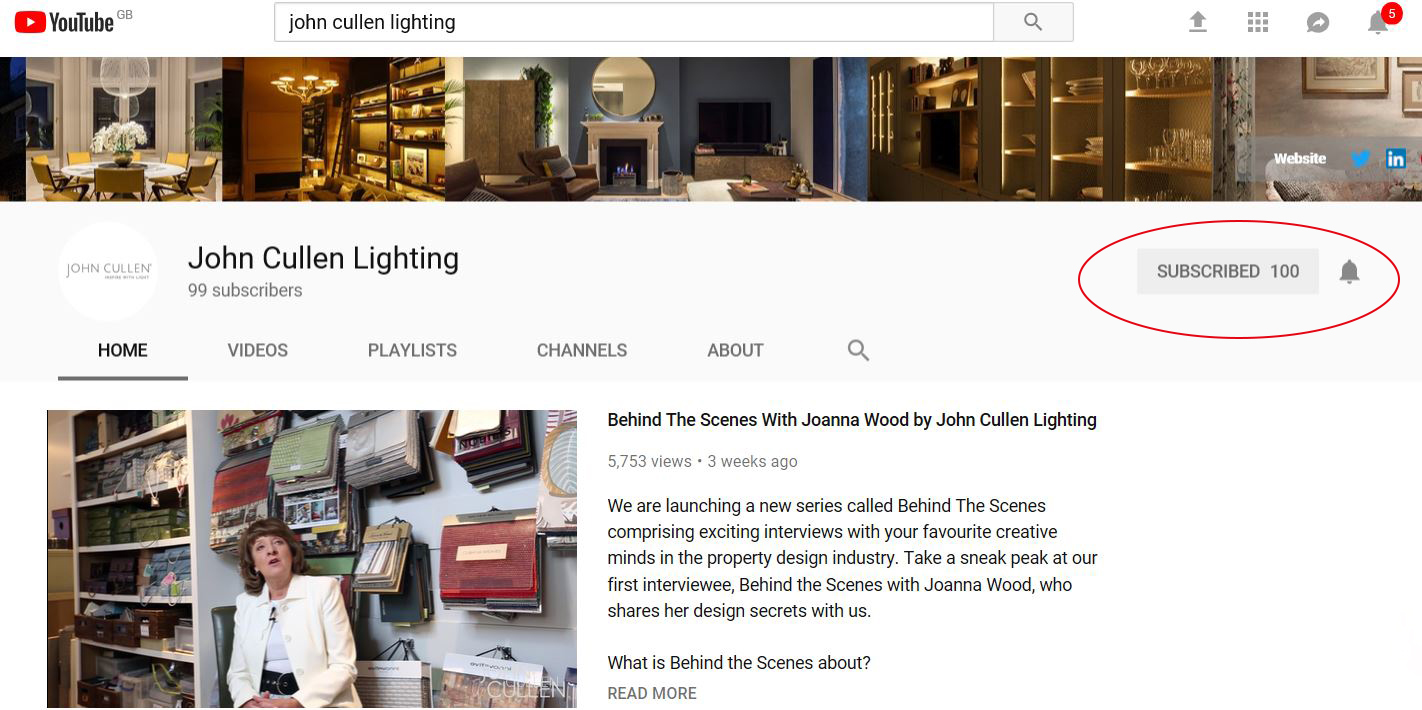Click the 99 subscribers text
This screenshot has height=710, width=1422.
coord(245,290)
